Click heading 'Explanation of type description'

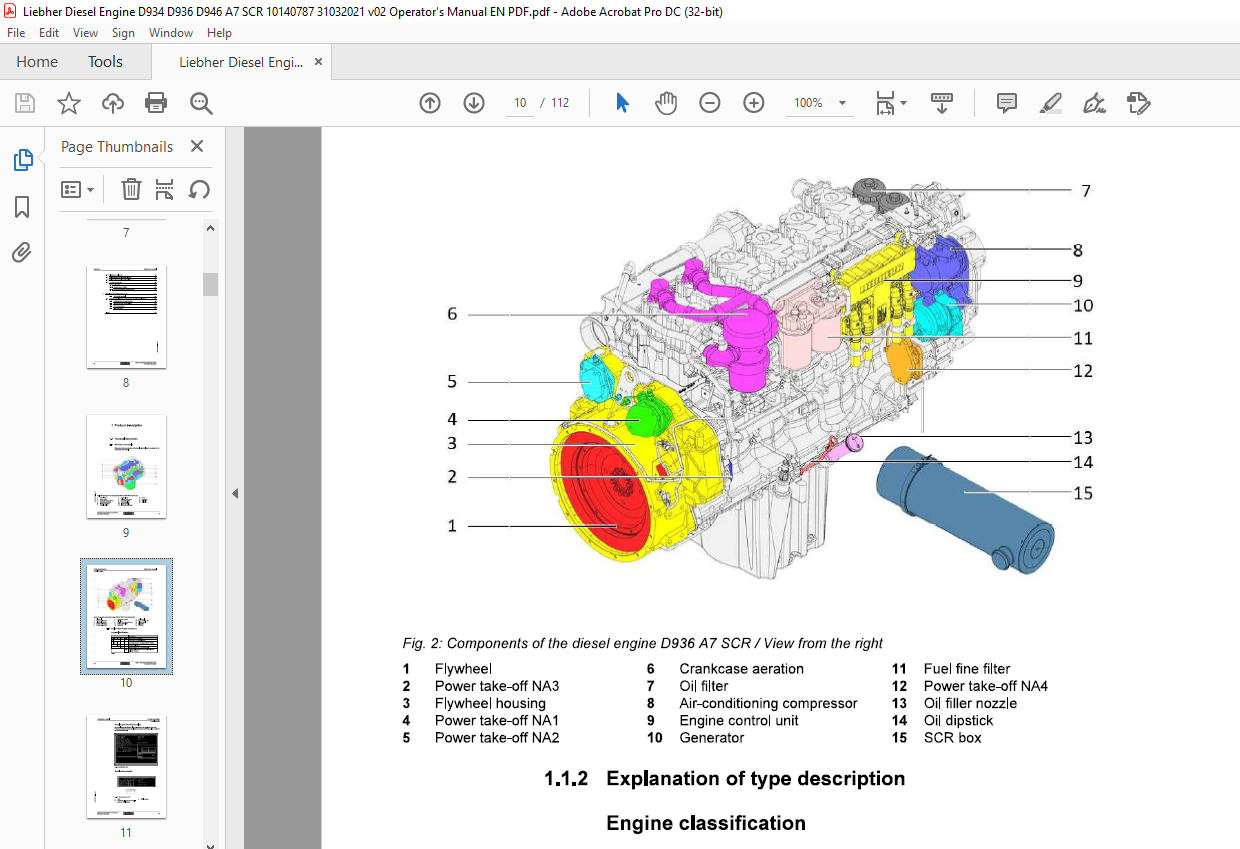click(x=756, y=778)
